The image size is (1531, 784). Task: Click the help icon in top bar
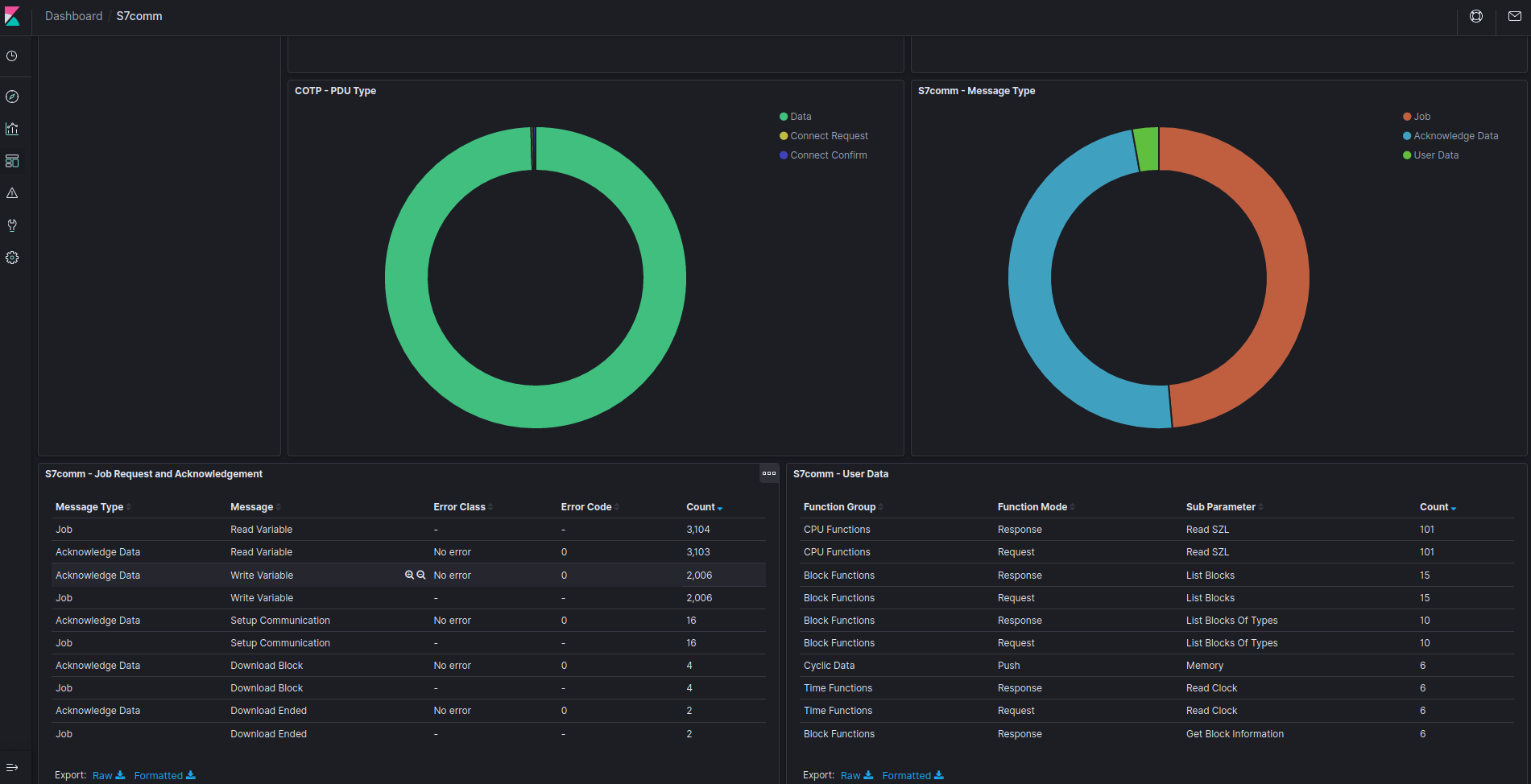(1476, 16)
